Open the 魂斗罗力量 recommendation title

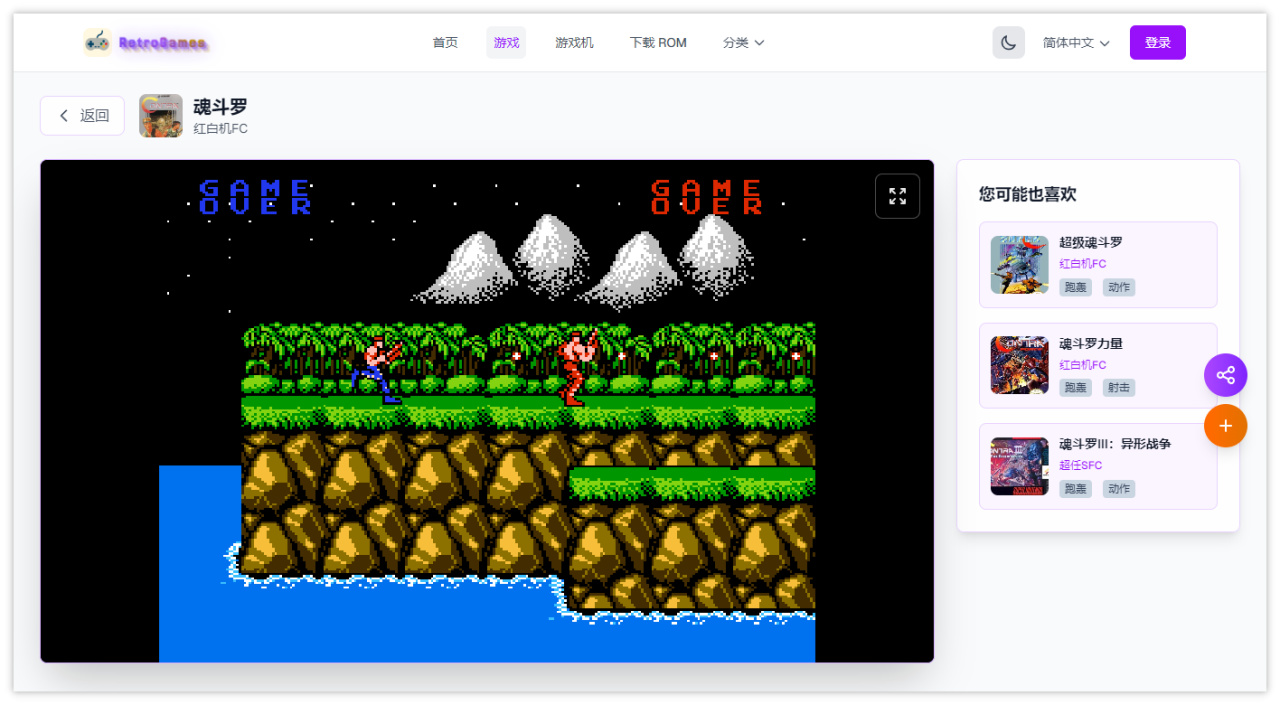click(x=1091, y=344)
